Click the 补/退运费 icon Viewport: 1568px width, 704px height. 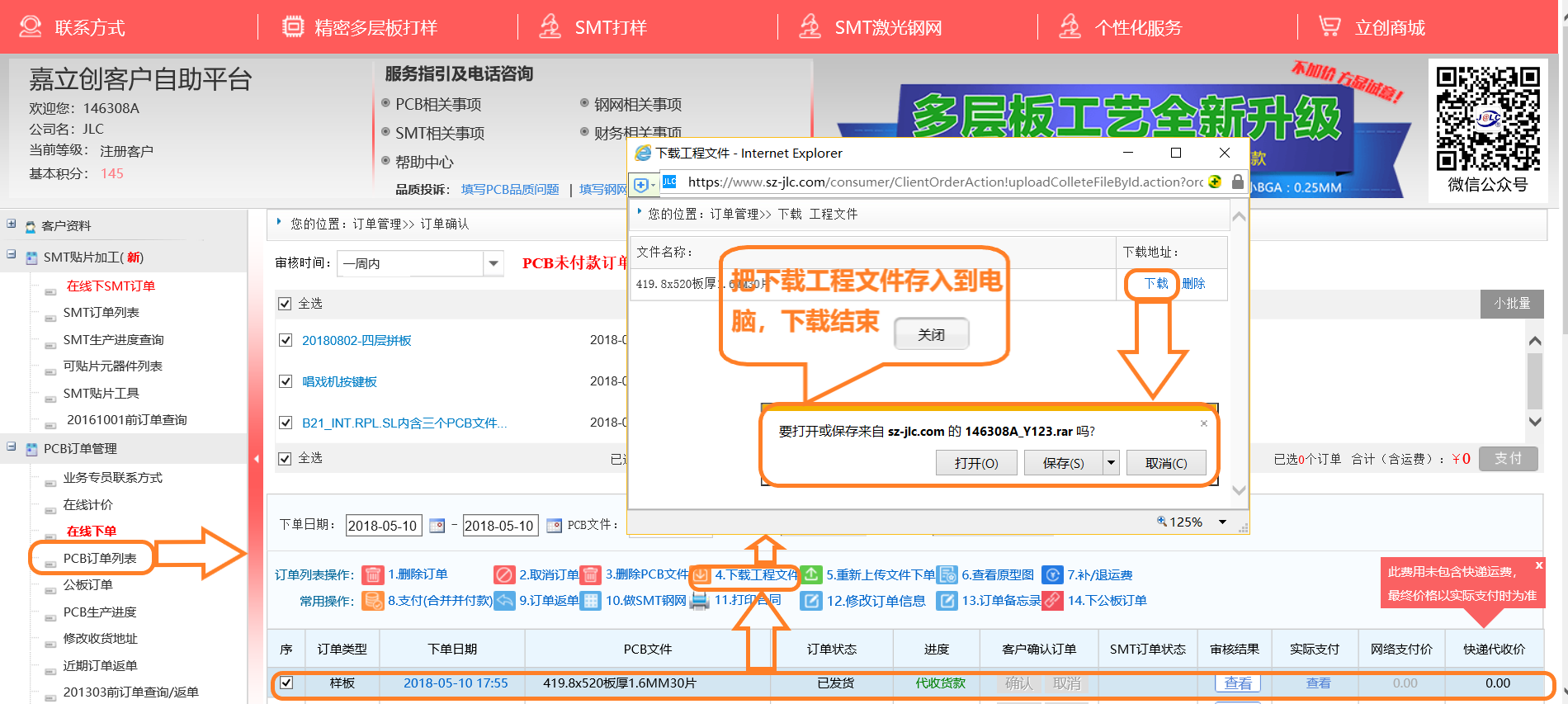1052,574
